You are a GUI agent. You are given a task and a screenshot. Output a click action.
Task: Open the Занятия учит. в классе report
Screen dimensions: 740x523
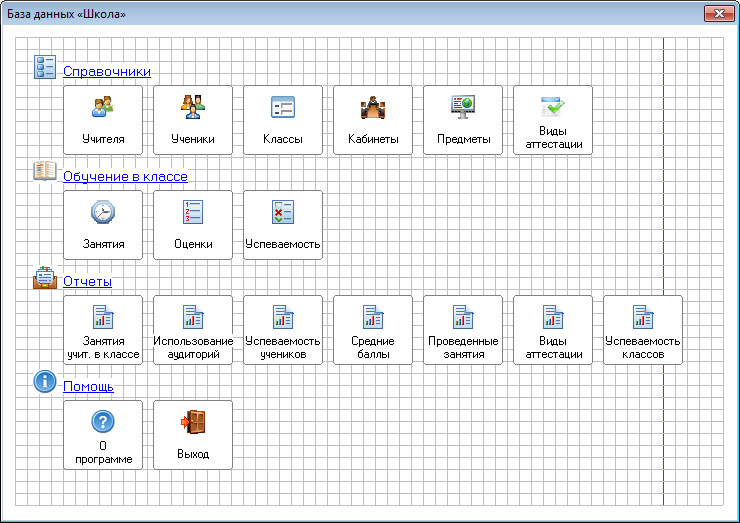click(x=103, y=330)
